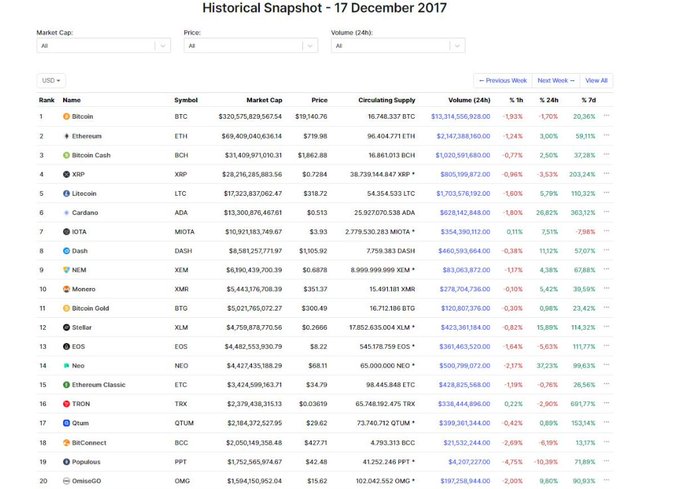Screen dimensions: 679x489
Task: Click the Bitcoin Gold logo icon
Action: pyautogui.click(x=66, y=308)
